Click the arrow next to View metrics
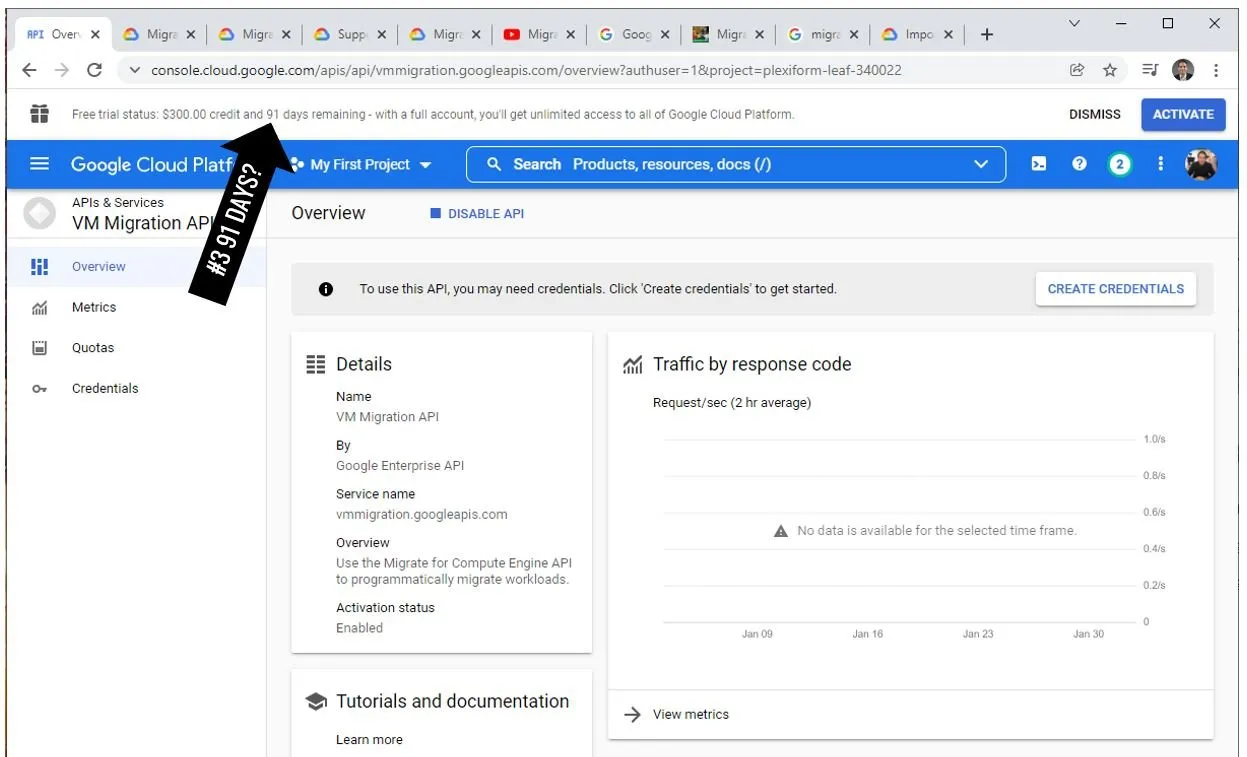The height and width of the screenshot is (757, 1247). pos(632,714)
